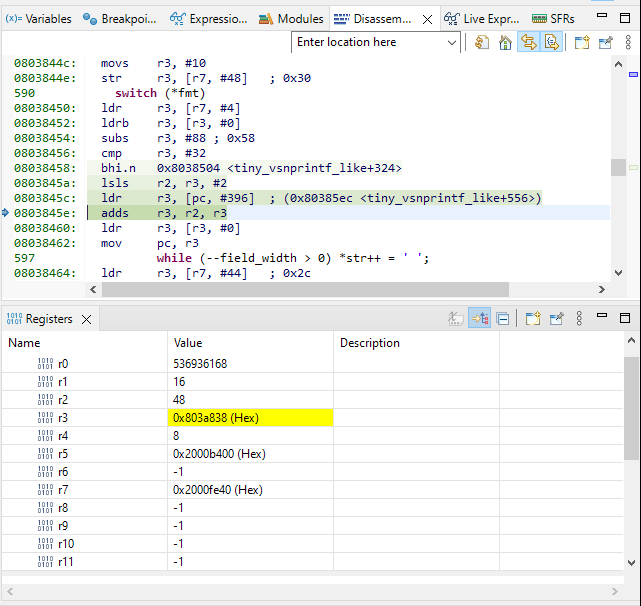Click the 'mov pc, r3' instruction
This screenshot has height=606, width=641.
(x=150, y=243)
